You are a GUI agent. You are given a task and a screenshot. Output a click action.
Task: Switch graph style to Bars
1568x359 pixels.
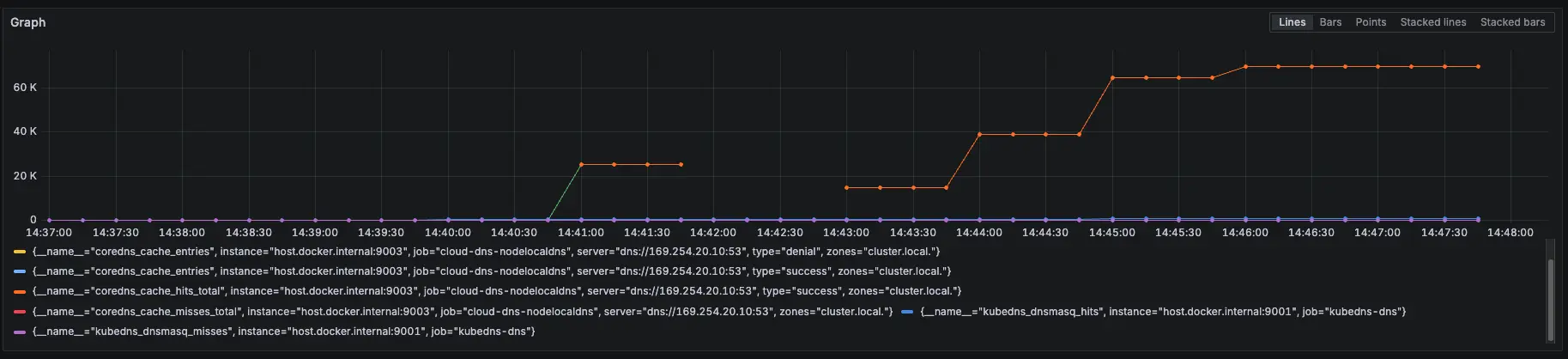pyautogui.click(x=1330, y=22)
